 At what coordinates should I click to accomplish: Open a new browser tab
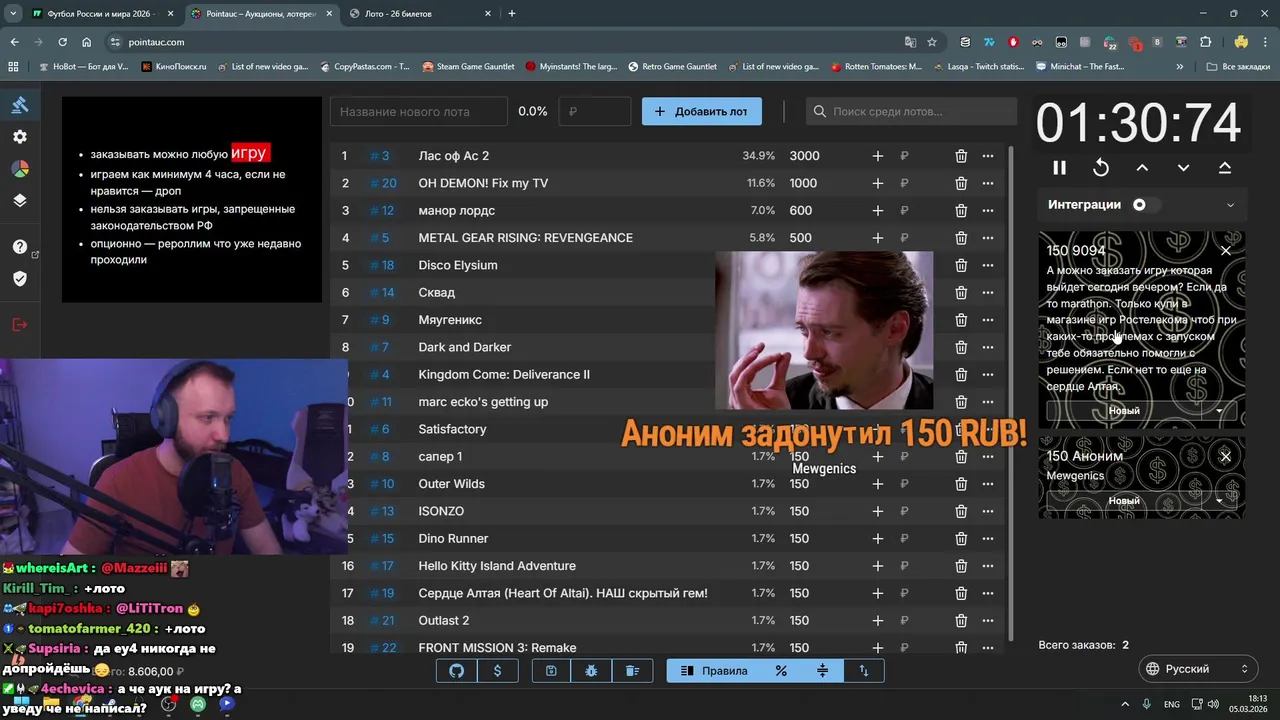[x=512, y=14]
